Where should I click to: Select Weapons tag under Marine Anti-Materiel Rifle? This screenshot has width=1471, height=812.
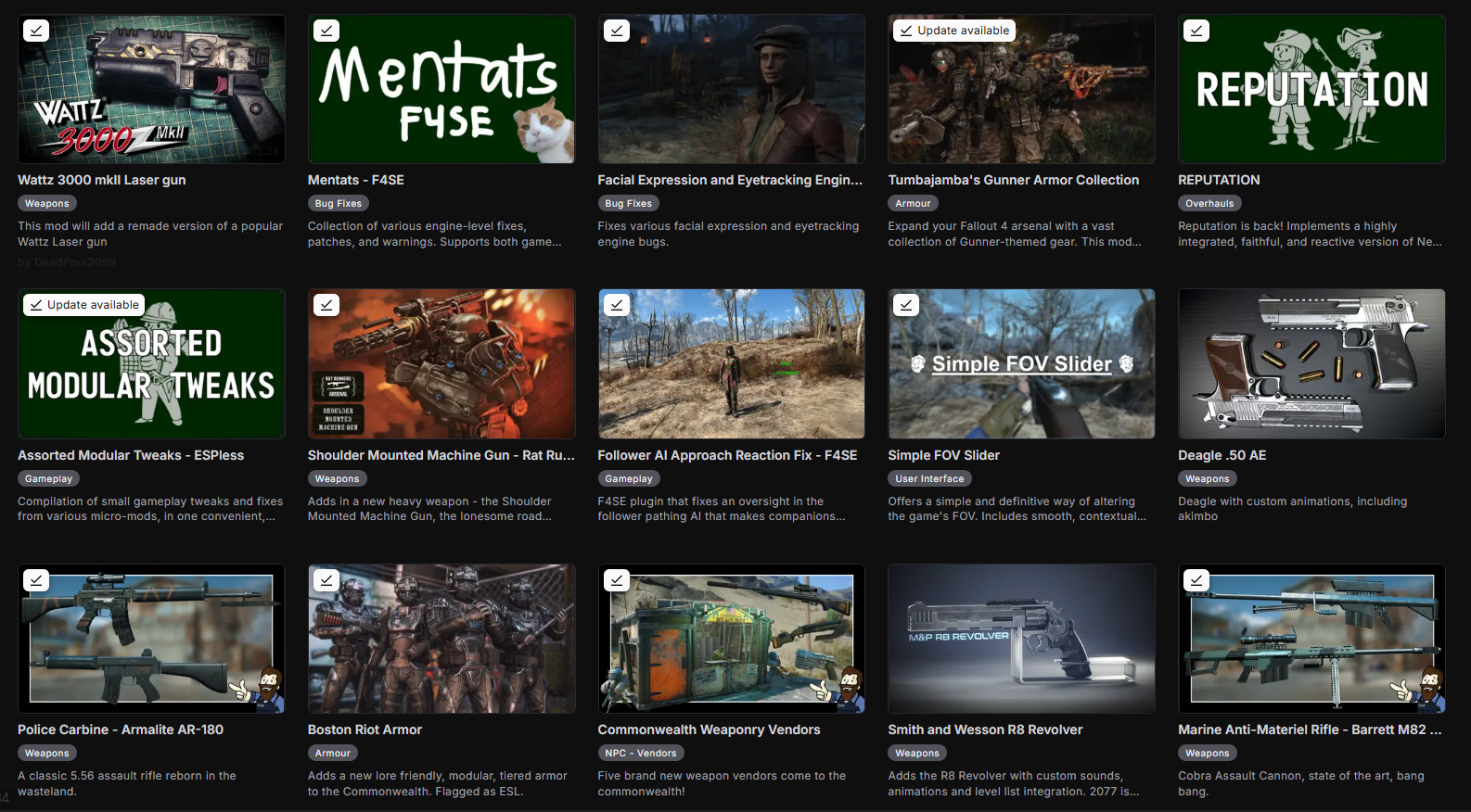1208,754
